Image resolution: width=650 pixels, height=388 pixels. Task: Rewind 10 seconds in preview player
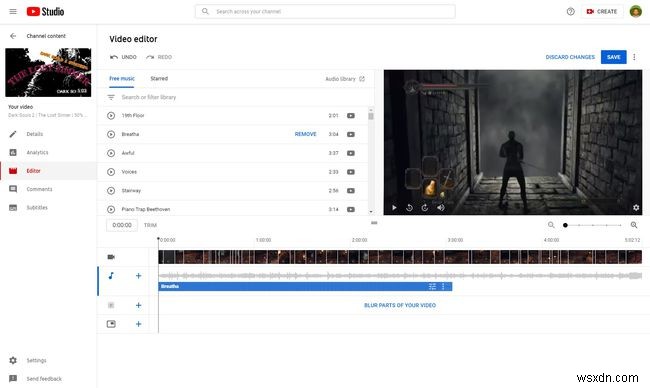click(x=409, y=208)
